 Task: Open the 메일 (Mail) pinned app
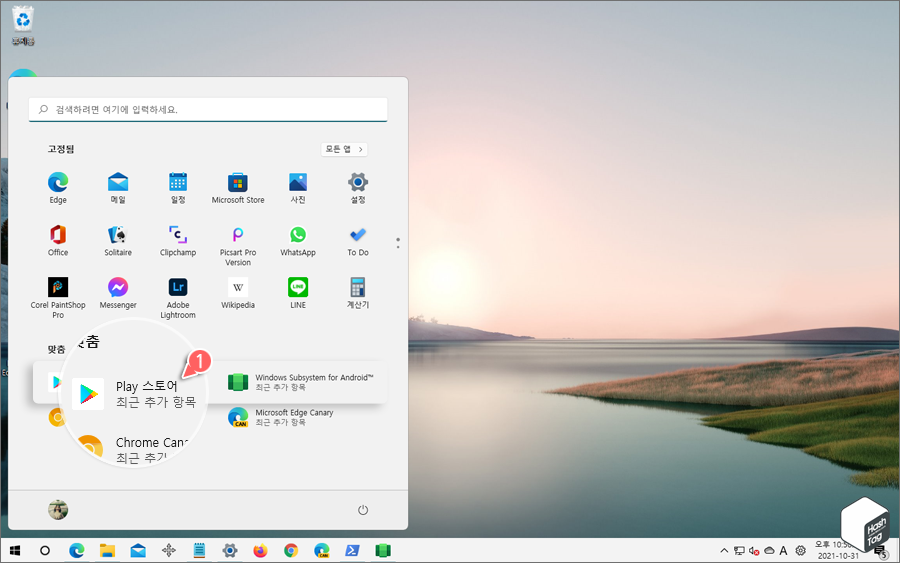(118, 188)
